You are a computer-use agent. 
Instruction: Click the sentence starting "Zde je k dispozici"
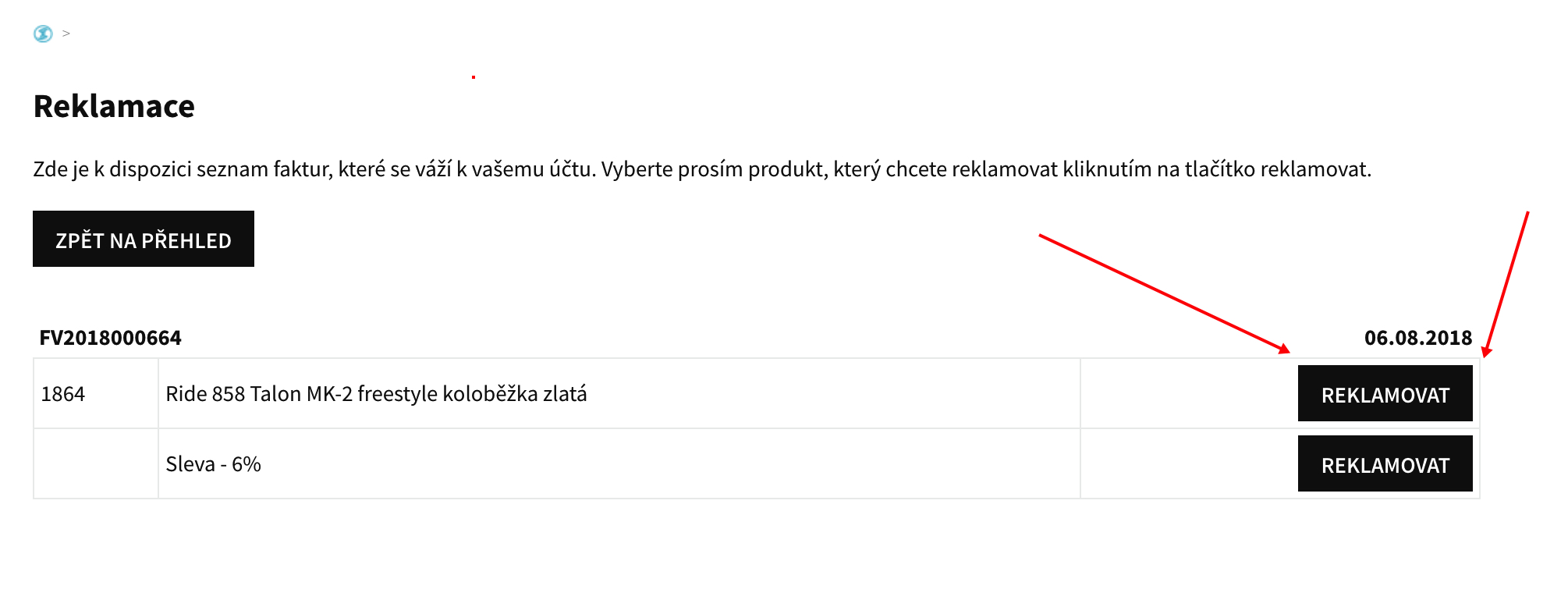coord(312,169)
